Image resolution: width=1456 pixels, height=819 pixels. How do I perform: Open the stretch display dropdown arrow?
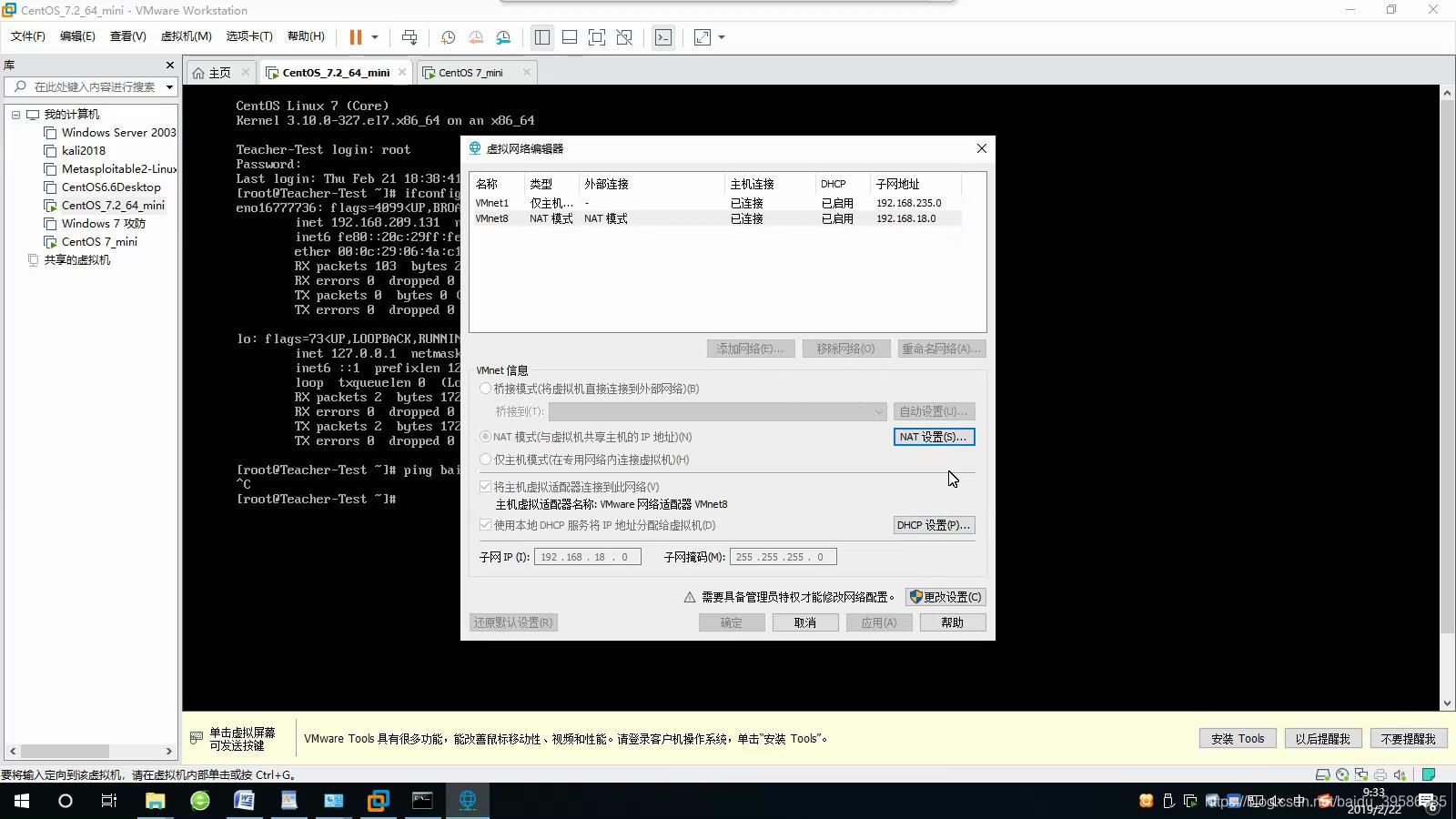tap(722, 37)
